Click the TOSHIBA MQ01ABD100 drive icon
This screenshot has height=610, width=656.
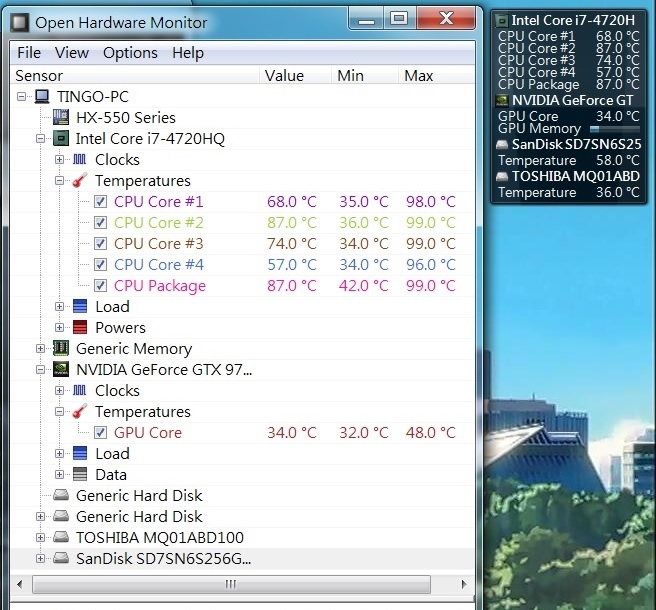click(61, 537)
